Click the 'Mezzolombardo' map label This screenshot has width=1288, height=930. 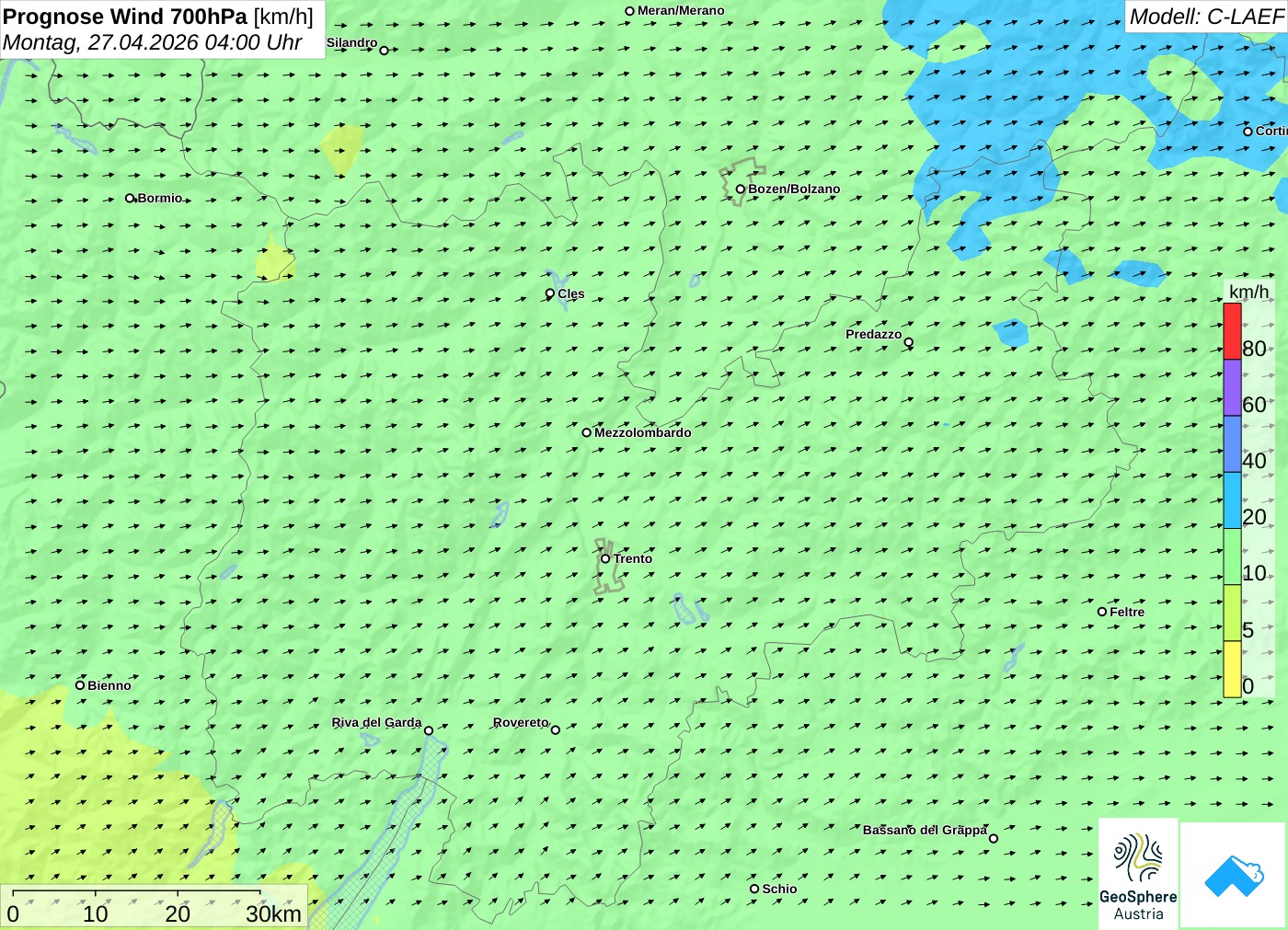click(x=642, y=432)
